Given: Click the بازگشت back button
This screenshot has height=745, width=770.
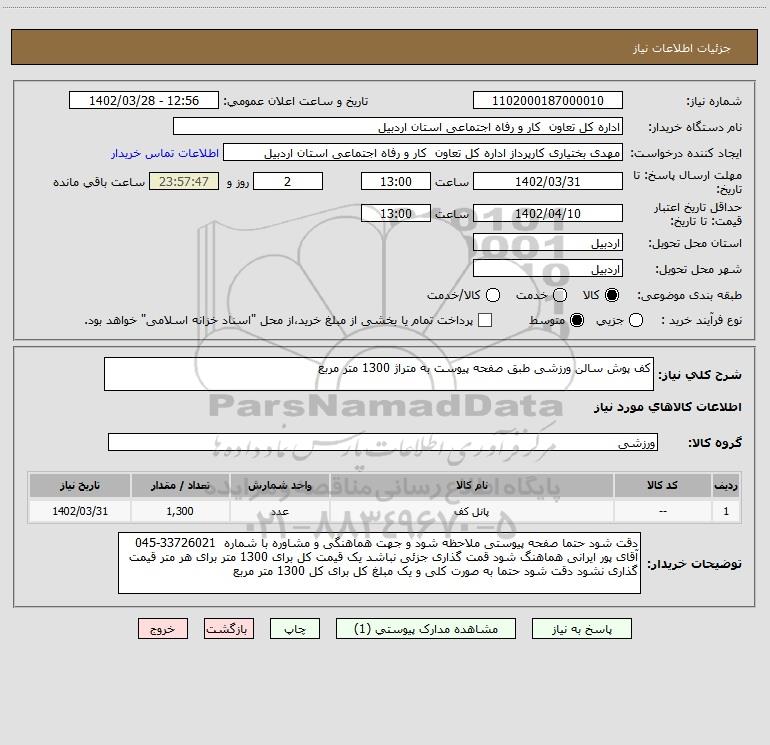Looking at the screenshot, I should (x=229, y=629).
